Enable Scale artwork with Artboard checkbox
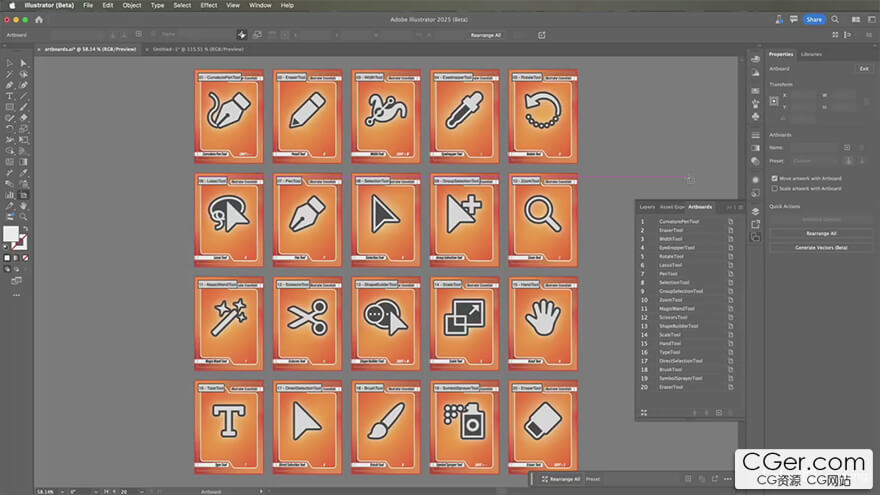The width and height of the screenshot is (880, 495). 773,188
